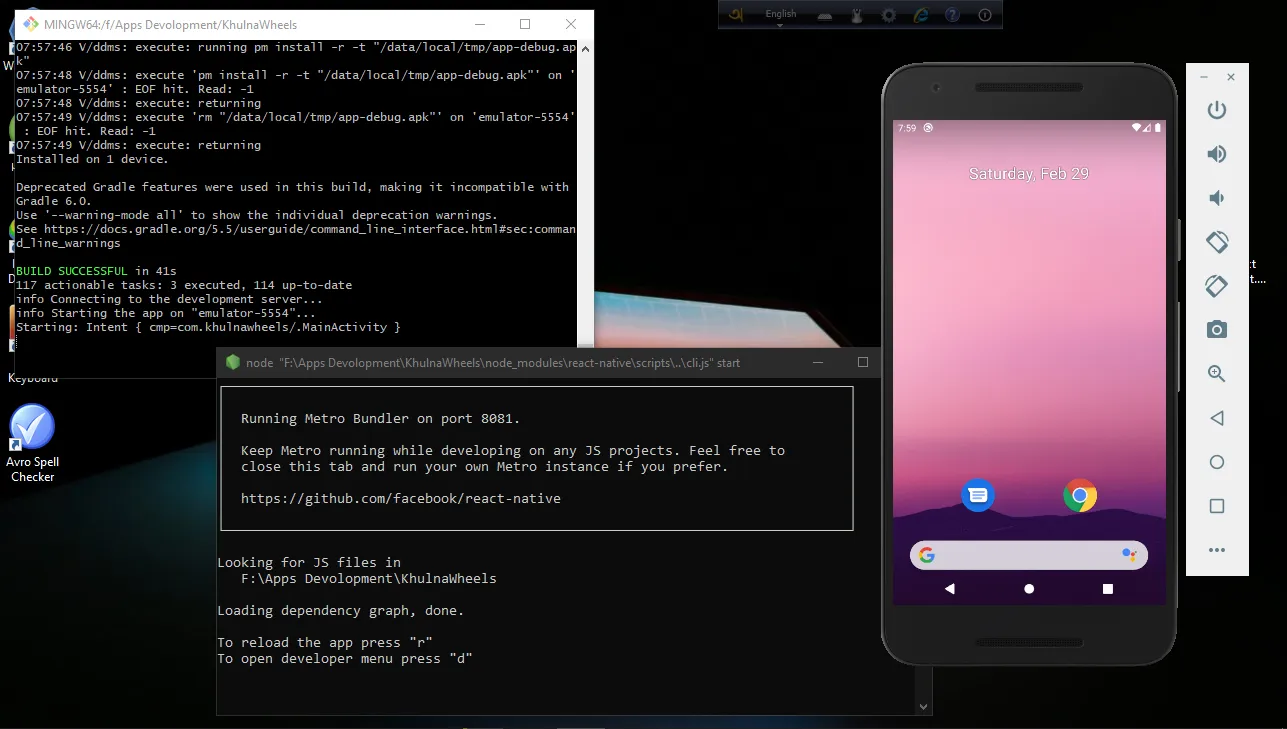Close the emulator using the sidebar X
Viewport: 1287px width, 729px height.
pos(1231,77)
